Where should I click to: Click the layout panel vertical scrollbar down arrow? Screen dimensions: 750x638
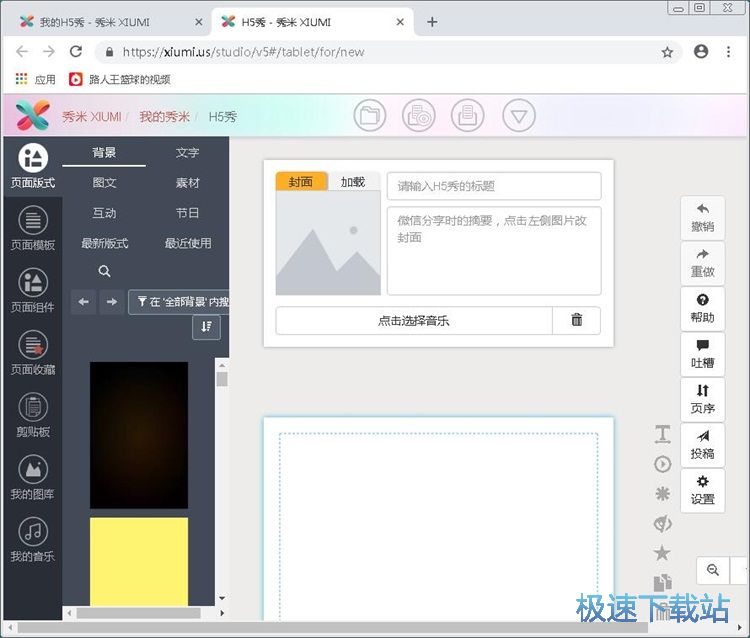point(221,598)
